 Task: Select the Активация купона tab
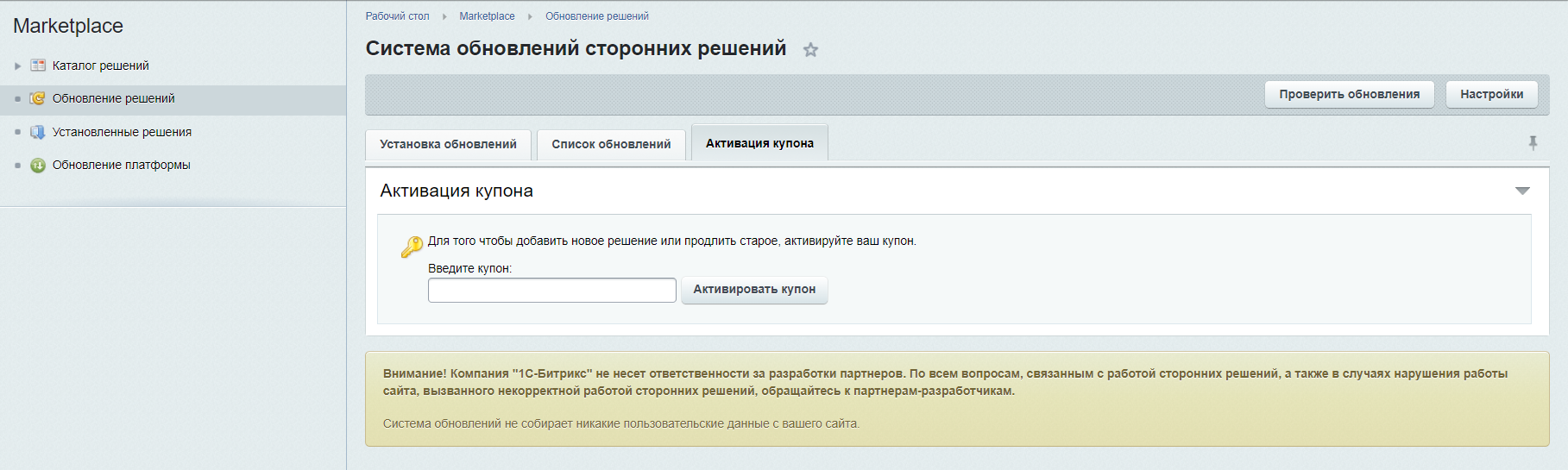click(x=759, y=143)
